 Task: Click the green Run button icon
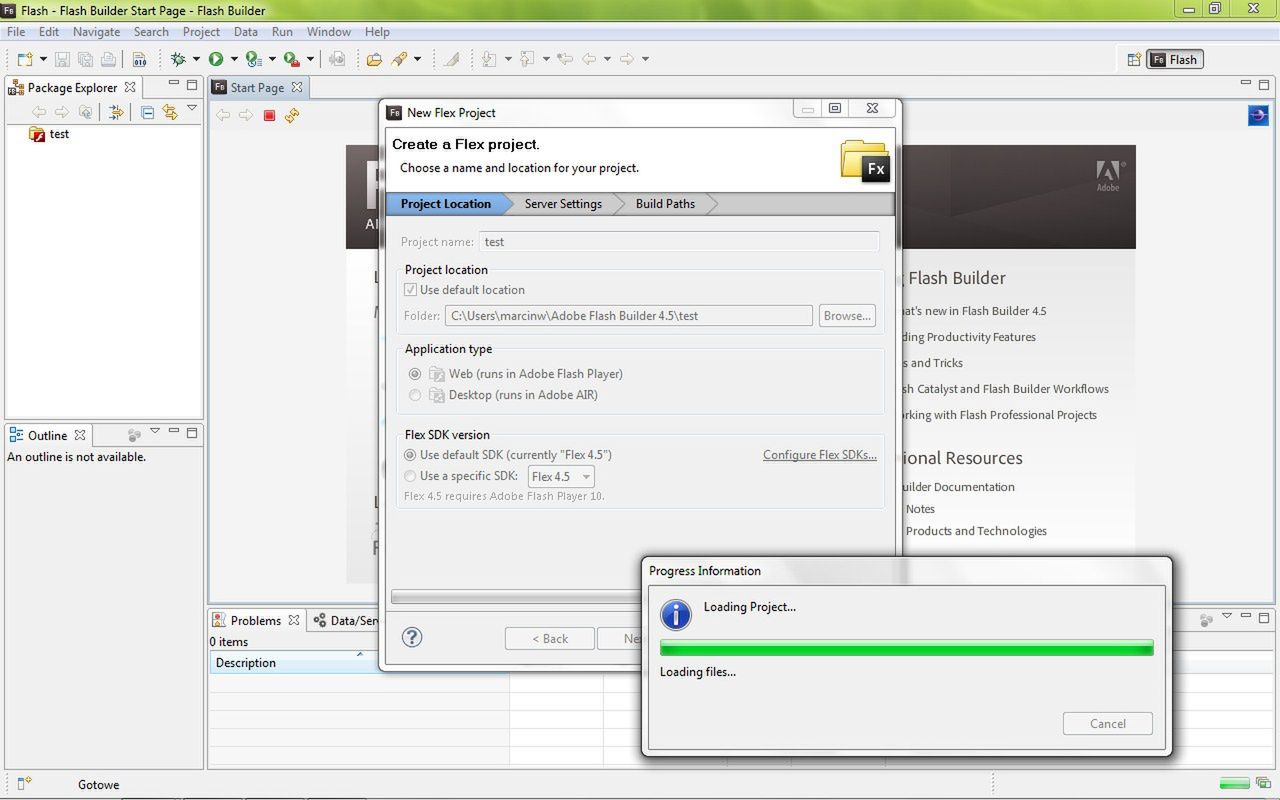(x=216, y=59)
